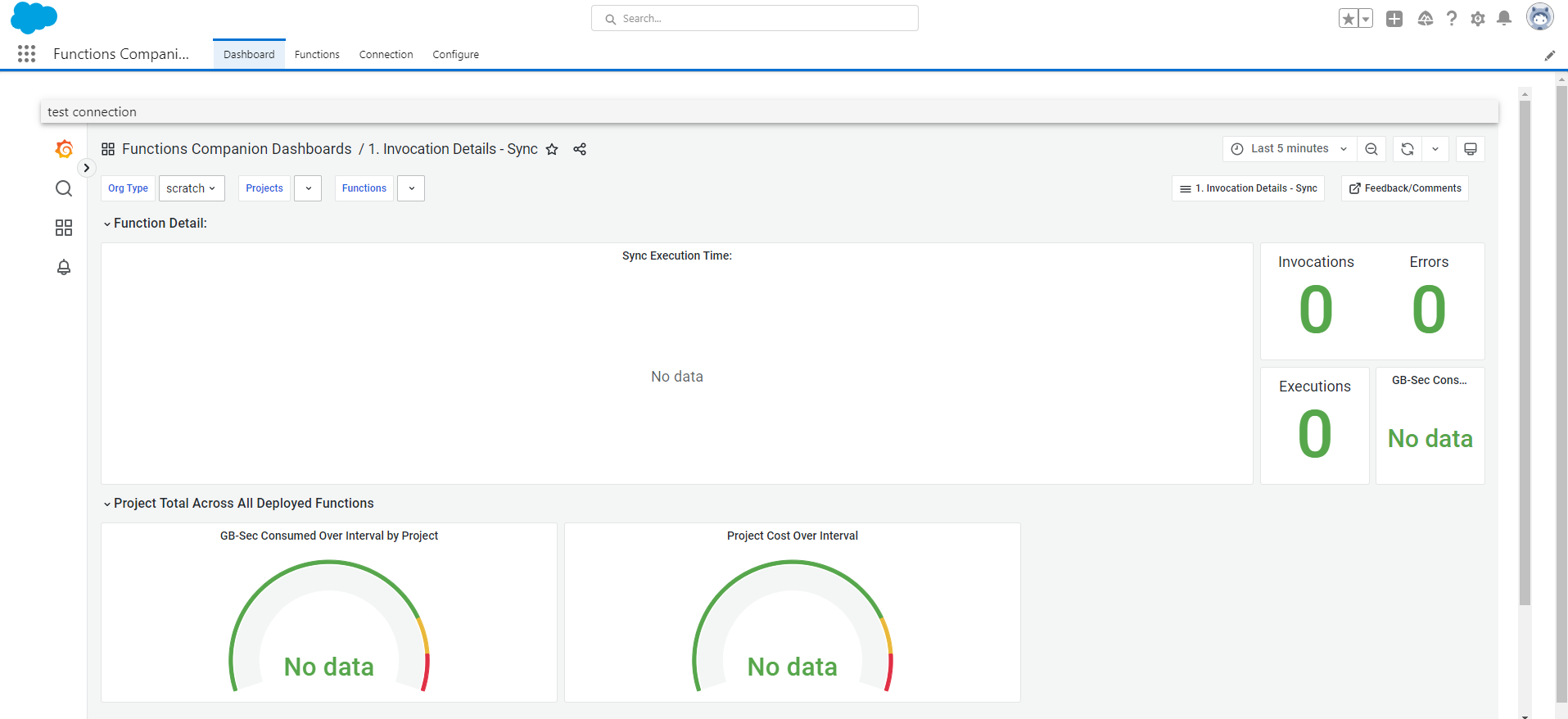Click the GB-Sec Cons... panel title
The height and width of the screenshot is (719, 1568).
(1430, 380)
